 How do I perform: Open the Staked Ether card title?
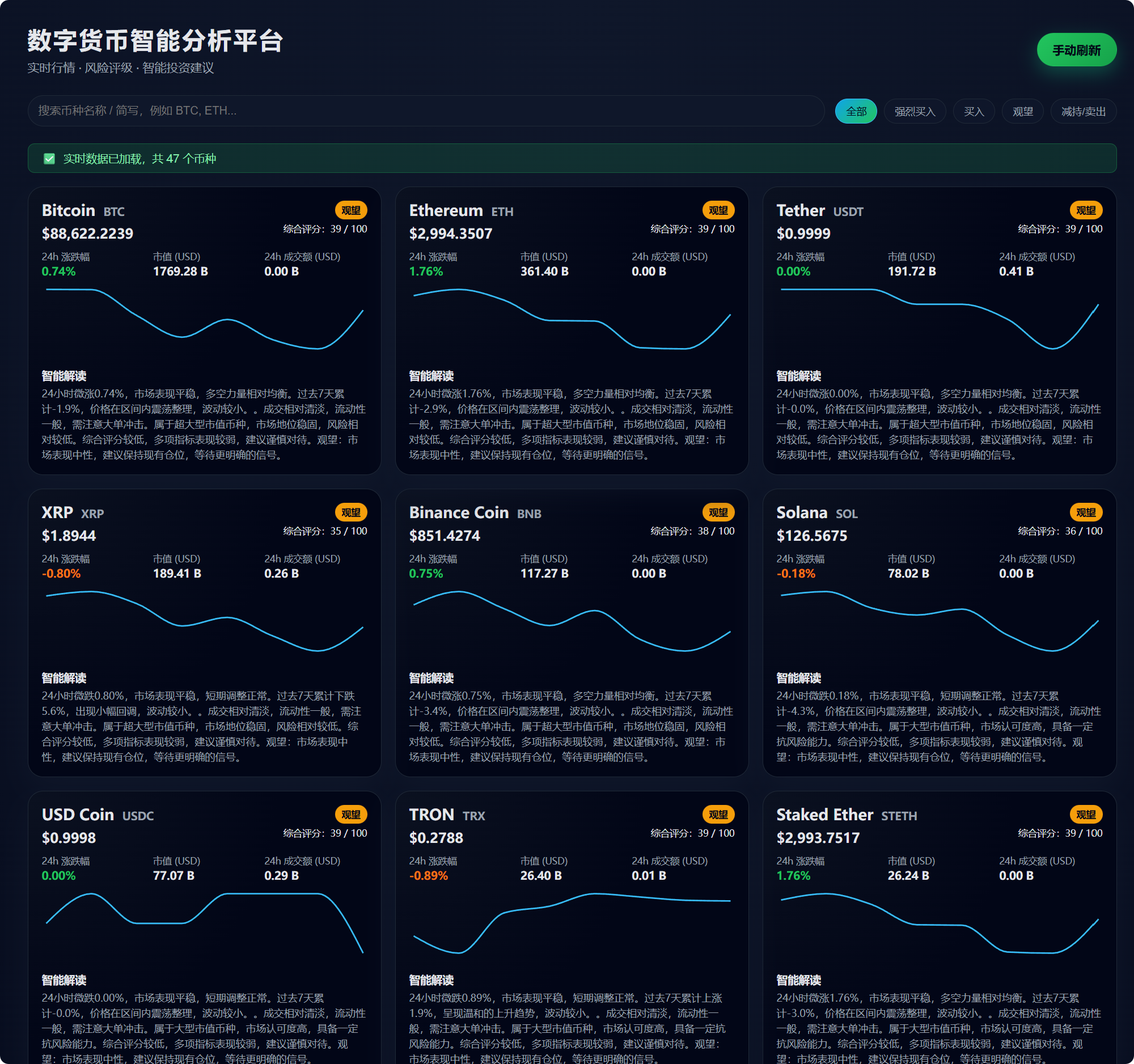click(x=824, y=815)
